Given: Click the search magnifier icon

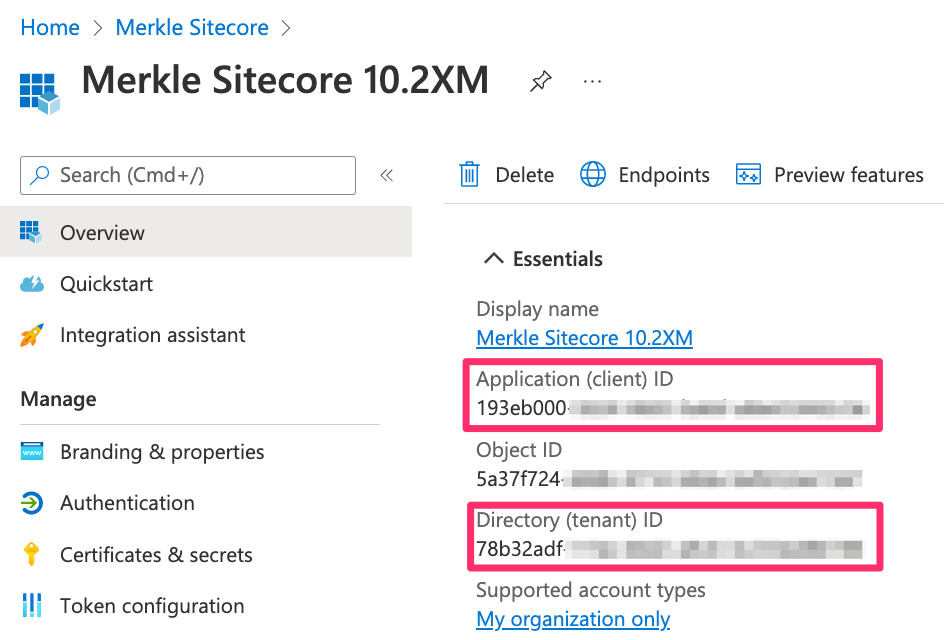Looking at the screenshot, I should [40, 175].
